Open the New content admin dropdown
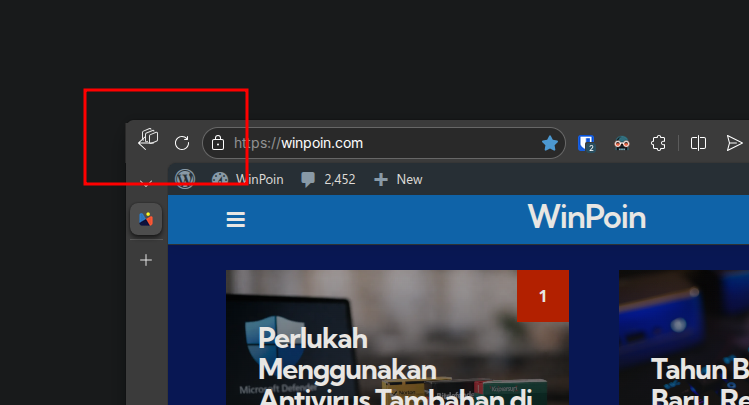The height and width of the screenshot is (405, 749). coord(398,179)
